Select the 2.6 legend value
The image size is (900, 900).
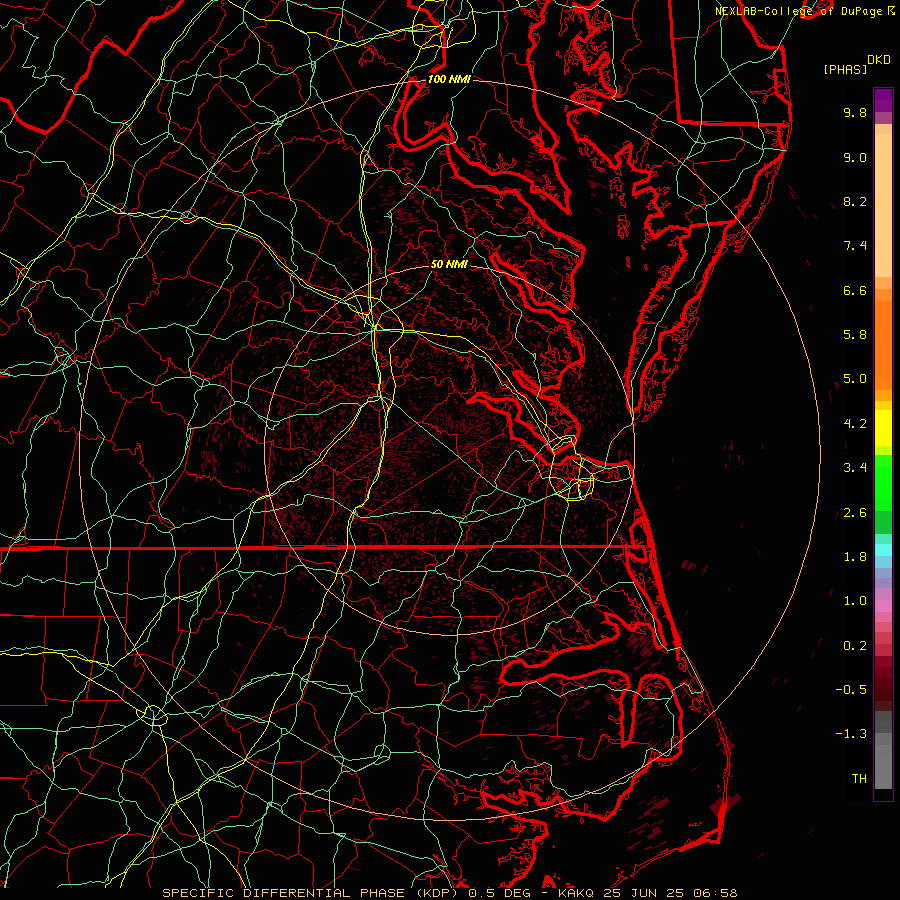click(855, 513)
